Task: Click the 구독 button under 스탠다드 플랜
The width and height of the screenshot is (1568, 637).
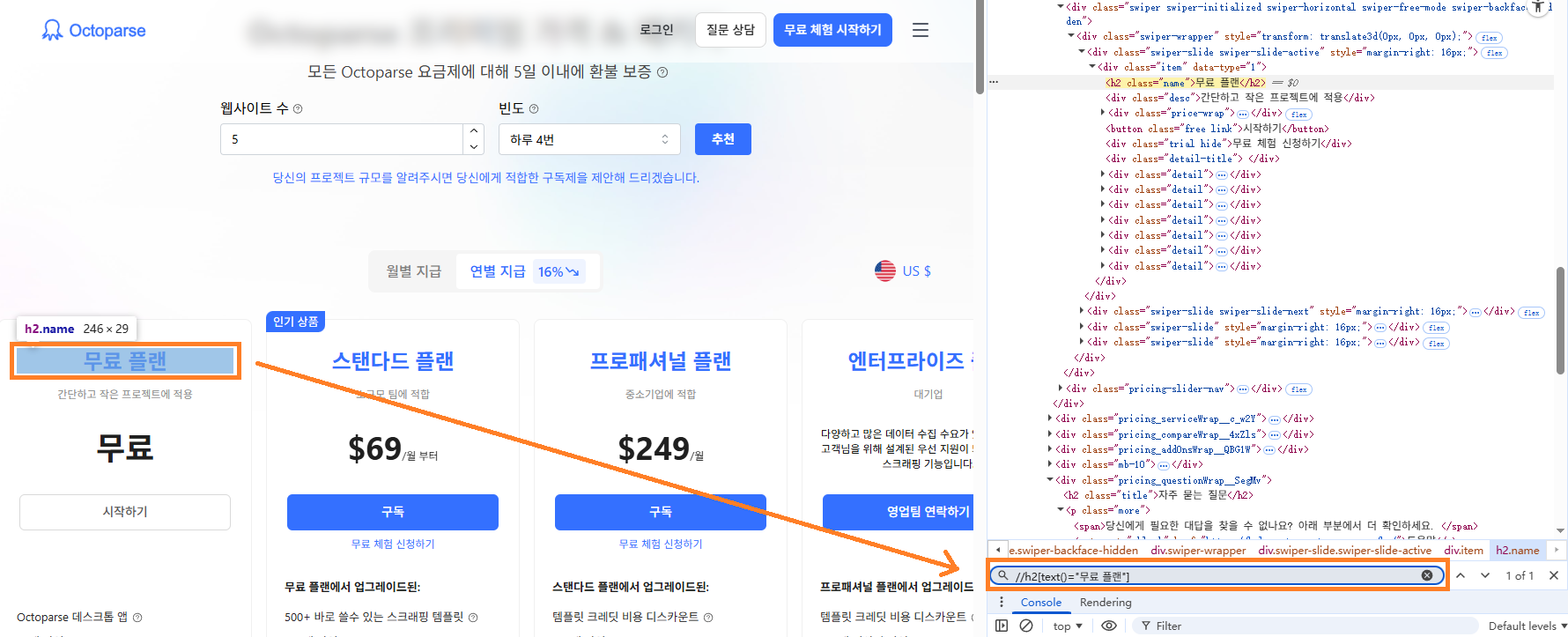Action: tap(393, 512)
